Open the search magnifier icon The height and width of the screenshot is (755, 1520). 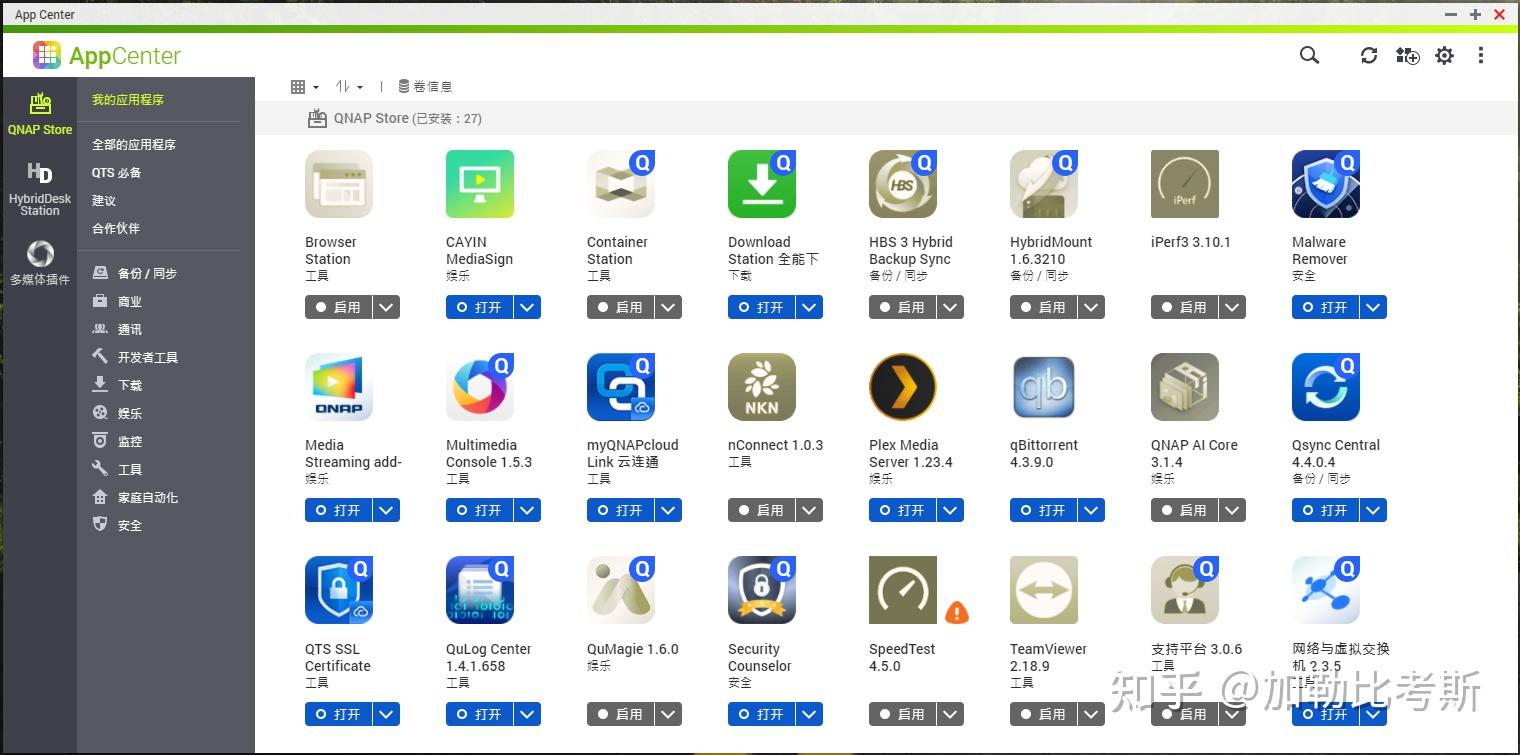tap(1309, 56)
